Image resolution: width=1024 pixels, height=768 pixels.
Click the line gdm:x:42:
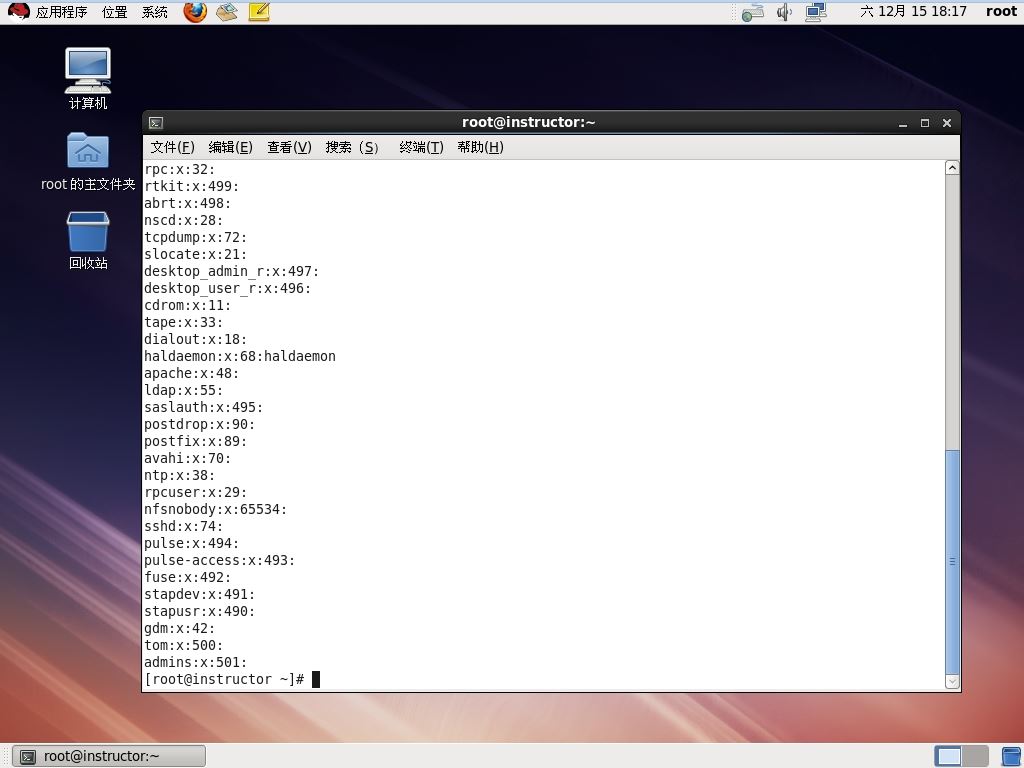pos(180,628)
